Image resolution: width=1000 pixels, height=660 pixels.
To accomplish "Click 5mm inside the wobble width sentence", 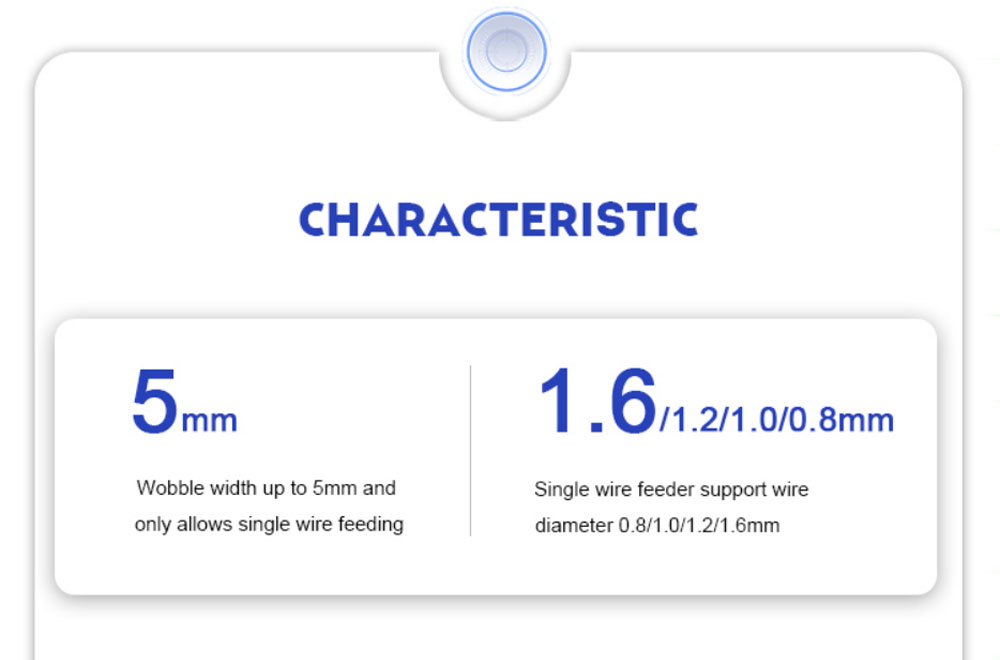I will tap(334, 488).
